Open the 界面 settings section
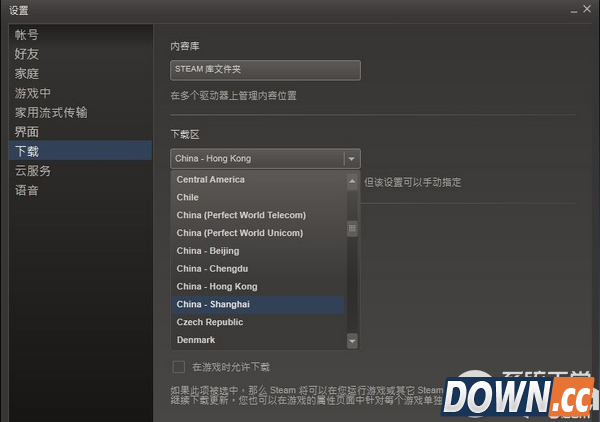The width and height of the screenshot is (600, 422). 80,132
